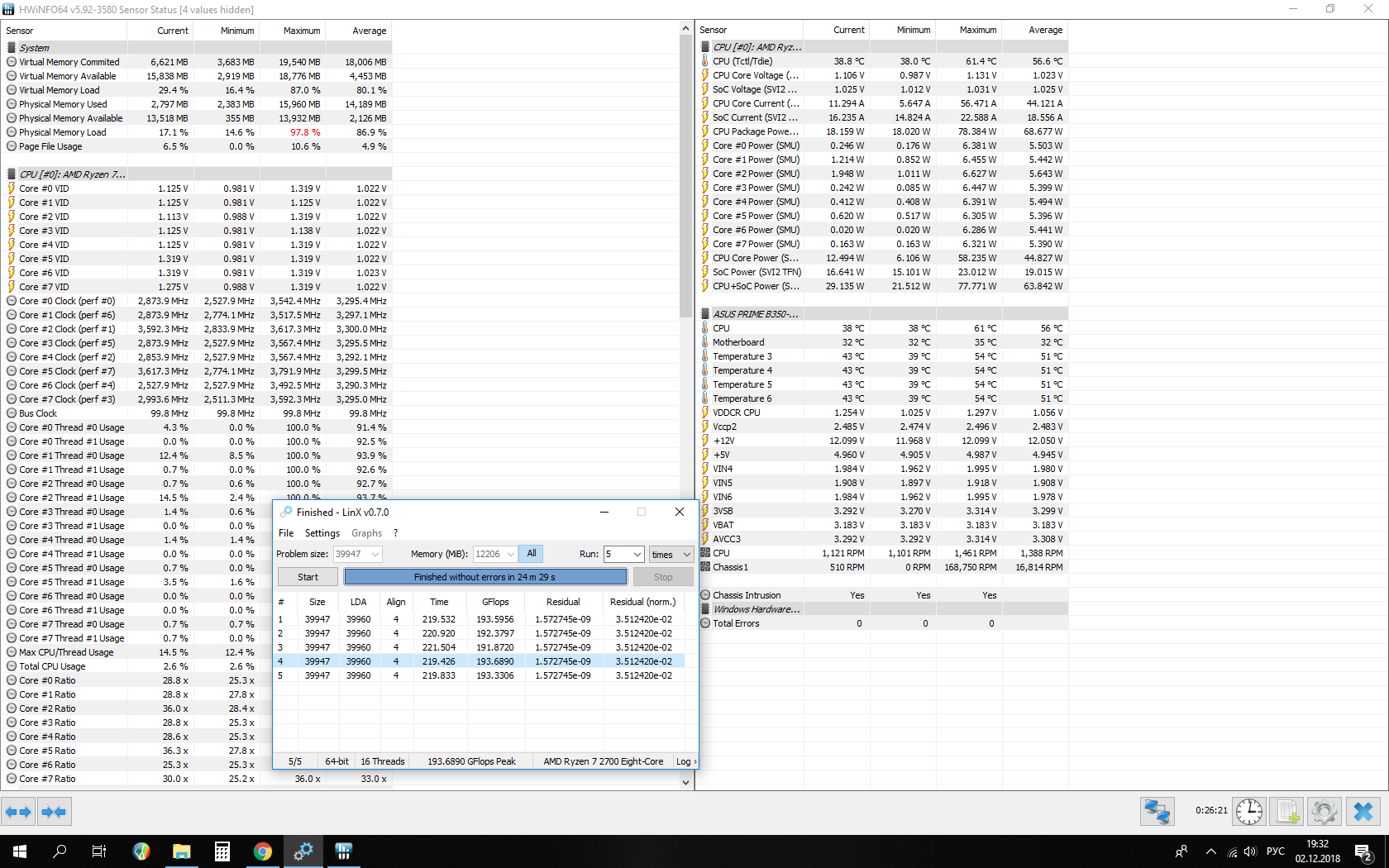Click the finished without errors progress bar
The width and height of the screenshot is (1389, 868).
tap(485, 577)
